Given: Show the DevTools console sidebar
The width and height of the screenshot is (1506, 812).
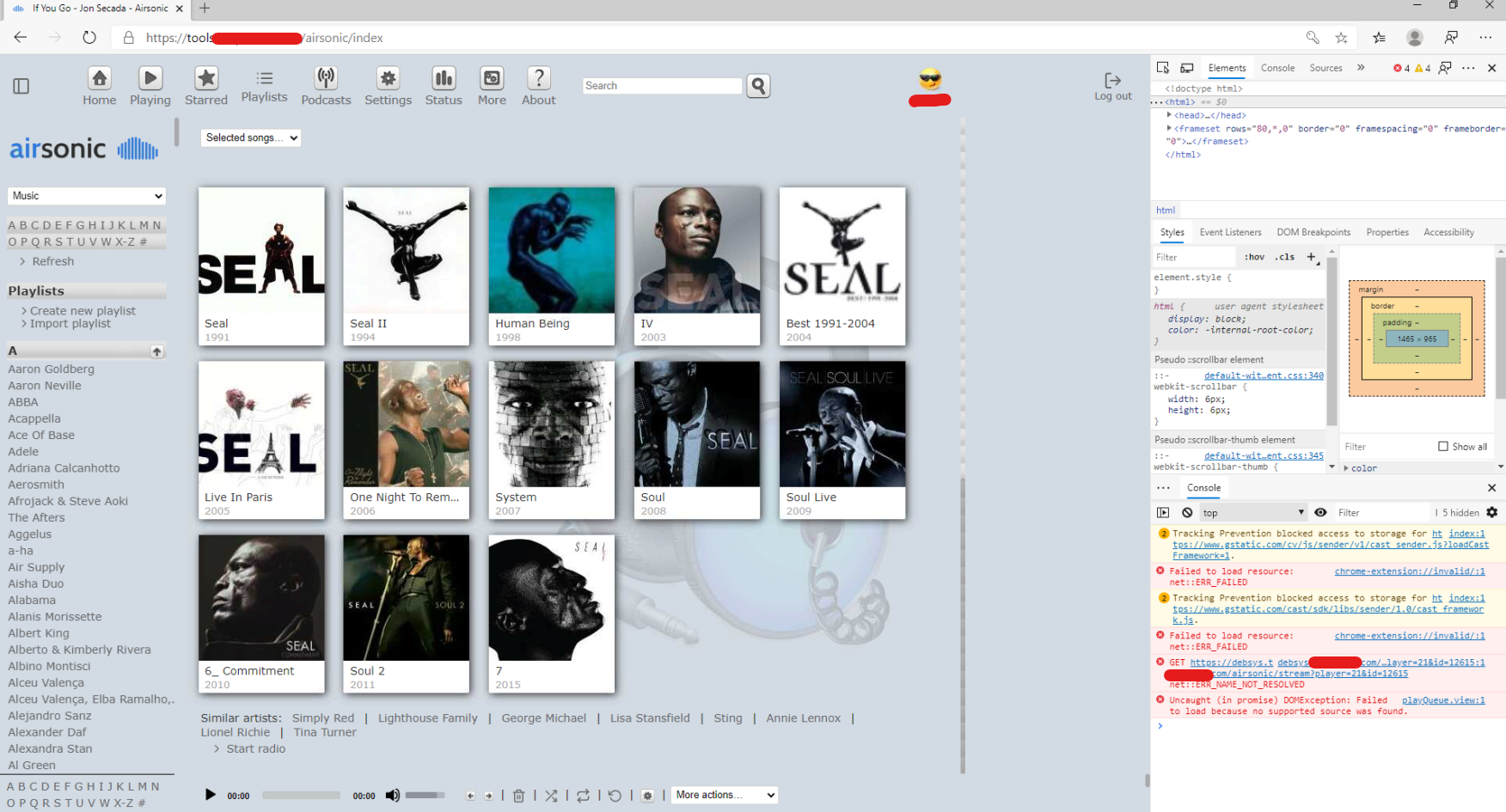Looking at the screenshot, I should 1163,512.
